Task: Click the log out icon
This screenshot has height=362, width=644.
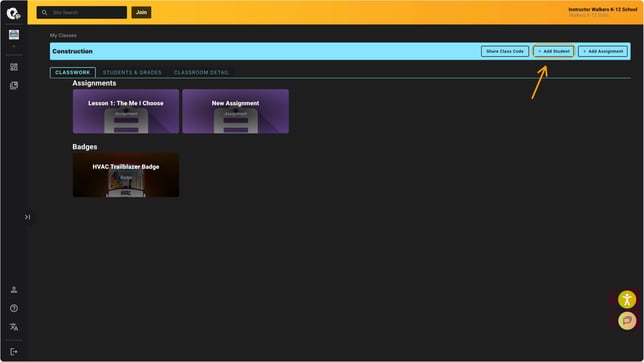Action: coord(14,352)
